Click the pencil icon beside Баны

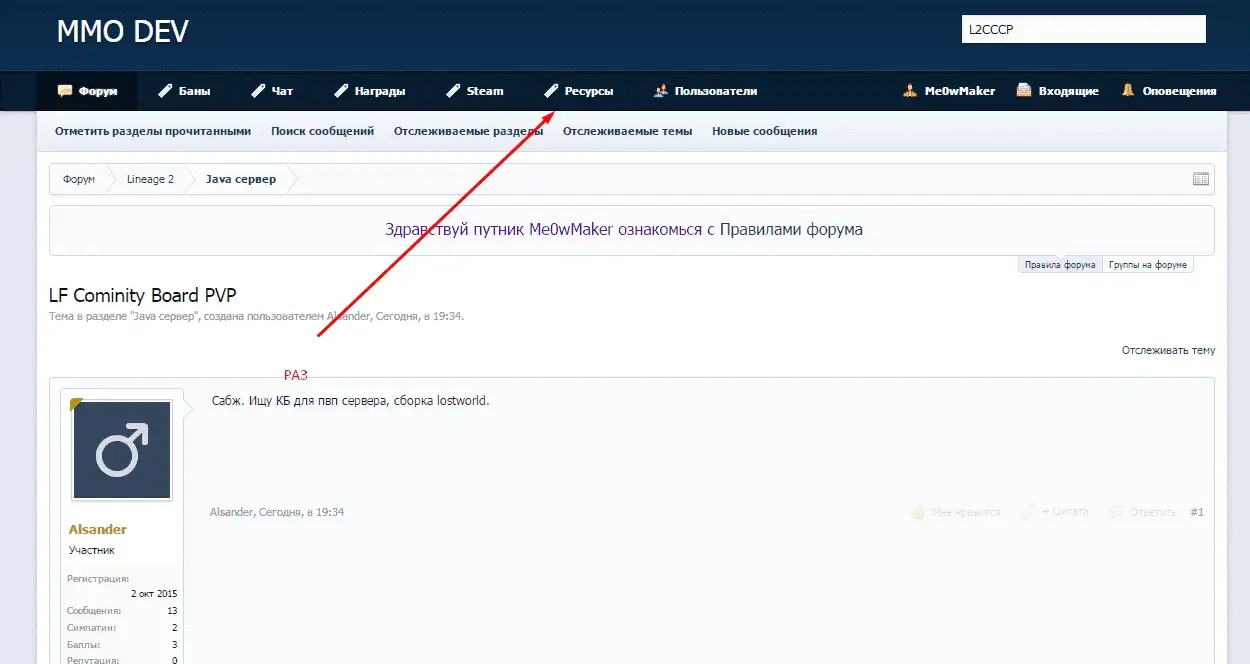166,91
